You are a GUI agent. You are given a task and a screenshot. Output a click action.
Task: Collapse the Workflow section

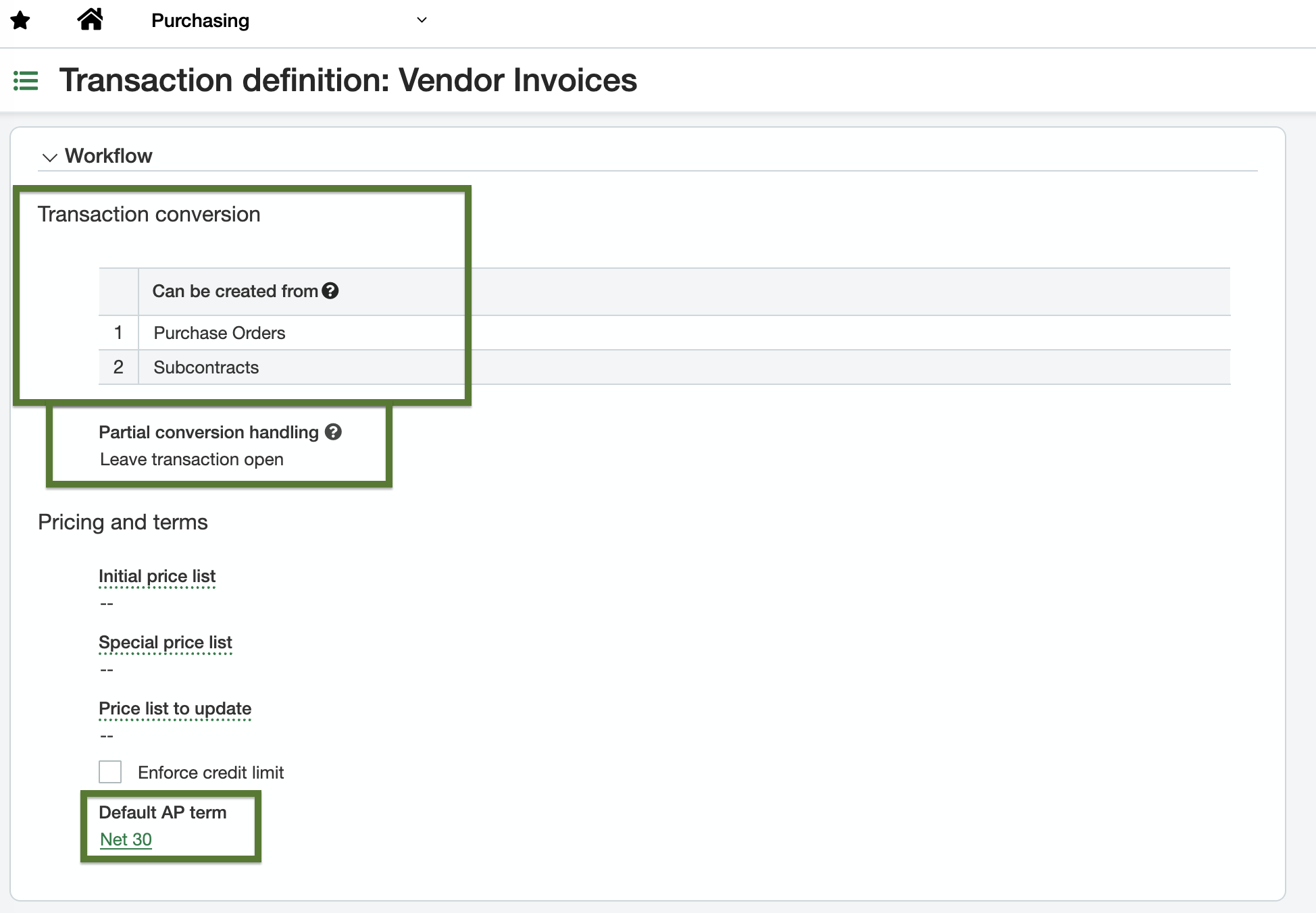49,157
